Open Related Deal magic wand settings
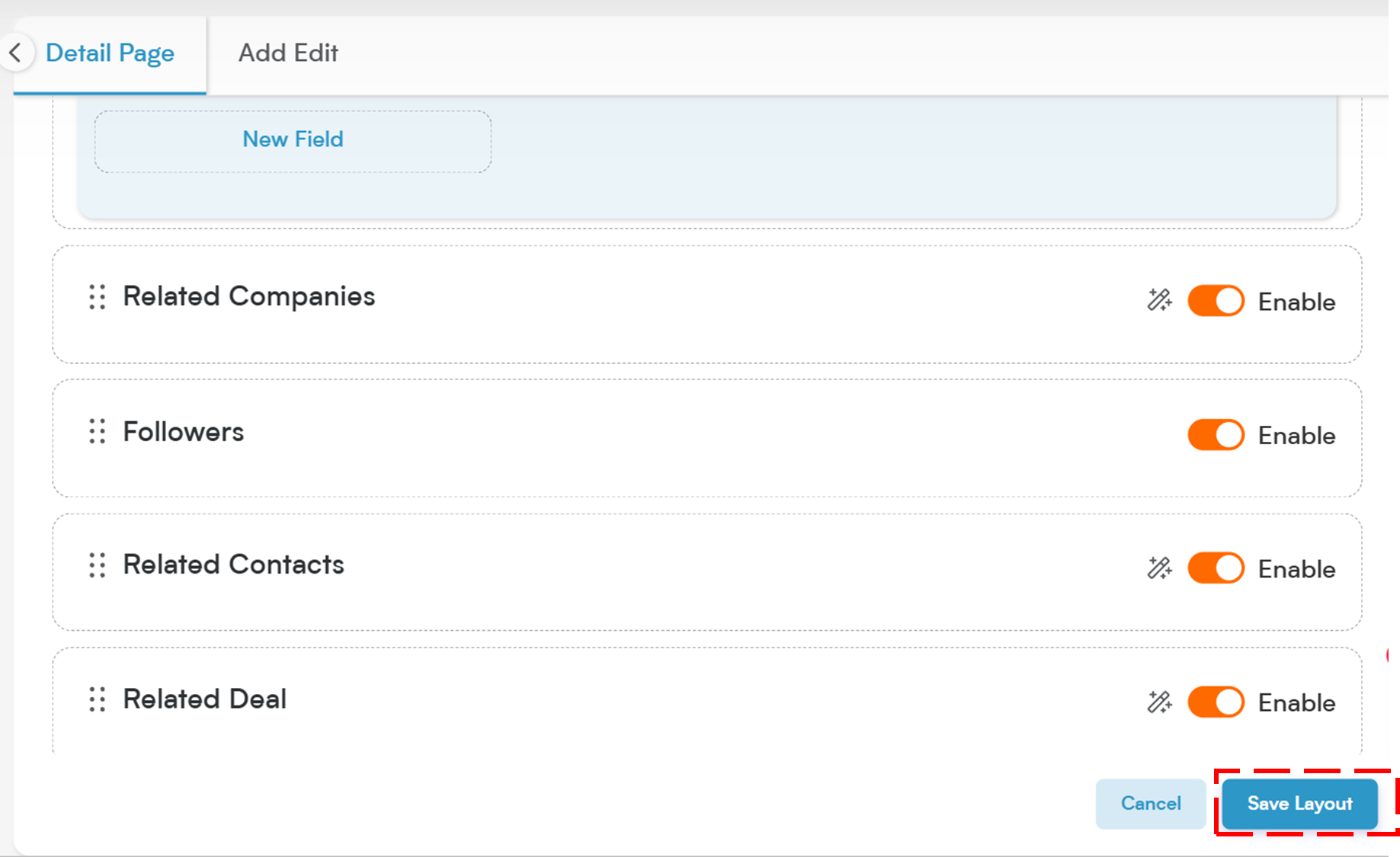The width and height of the screenshot is (1400, 857). (x=1159, y=702)
